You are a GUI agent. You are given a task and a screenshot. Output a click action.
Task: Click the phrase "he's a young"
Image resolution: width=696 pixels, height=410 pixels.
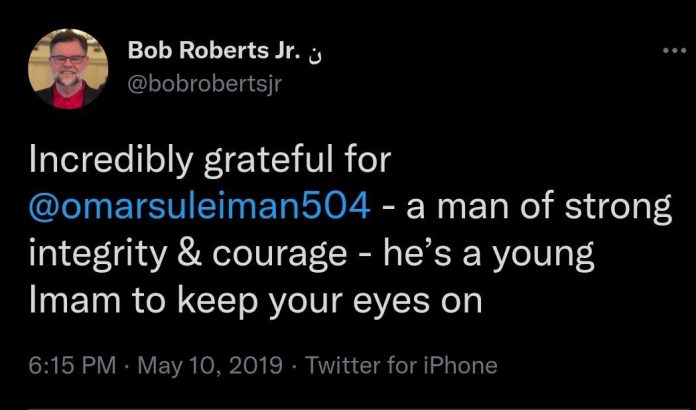(x=489, y=255)
